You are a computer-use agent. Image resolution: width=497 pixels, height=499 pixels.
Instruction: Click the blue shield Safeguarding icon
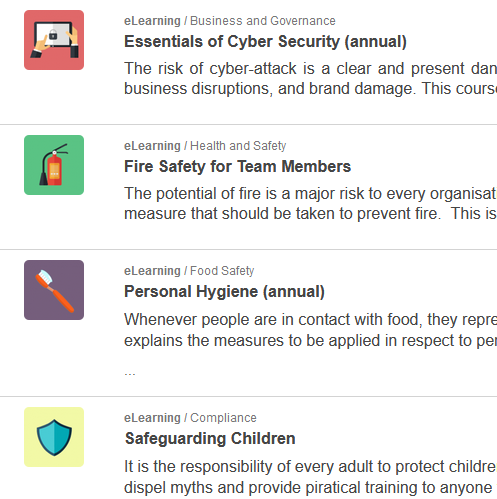click(x=54, y=437)
